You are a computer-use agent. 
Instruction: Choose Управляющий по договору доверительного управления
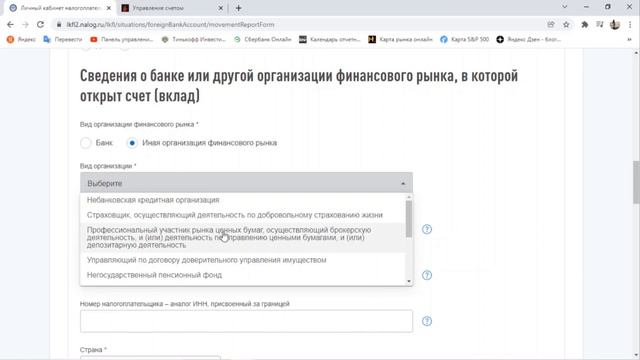(x=242, y=260)
